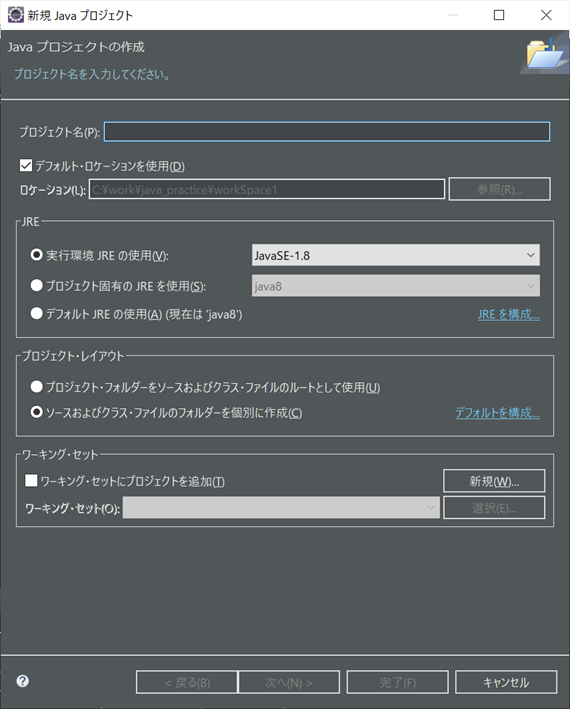Maximize the 新規 Java プロジェクト window
The width and height of the screenshot is (570, 709).
click(499, 15)
